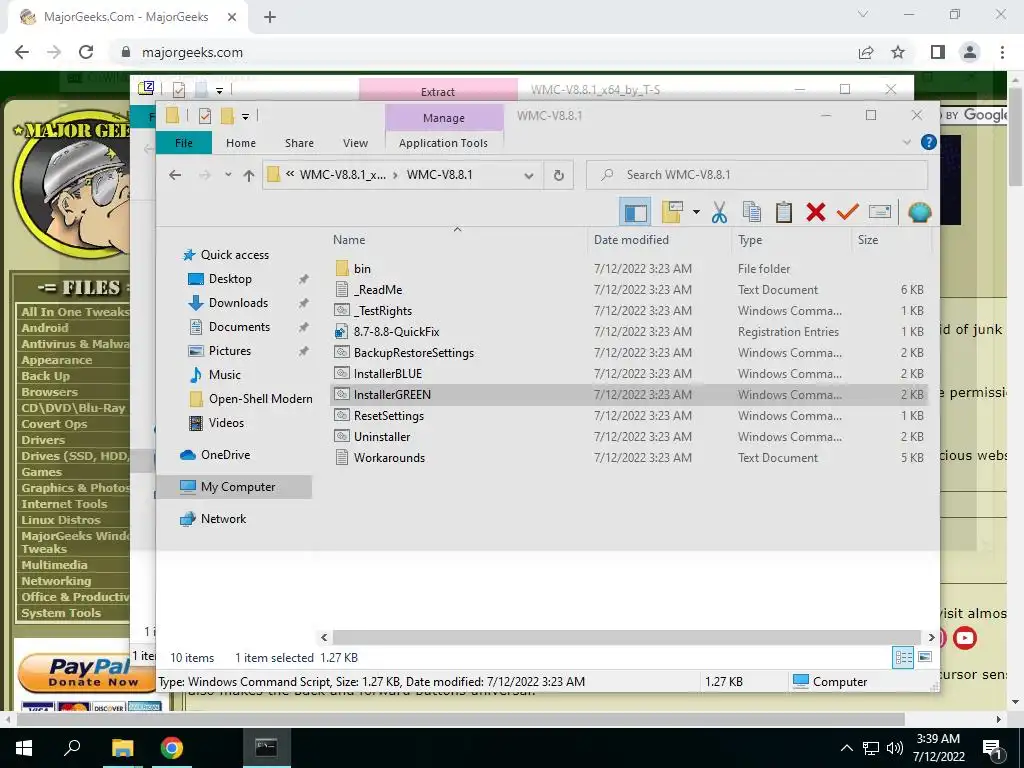Select the InstallerBLUE file
The width and height of the screenshot is (1024, 768).
point(387,374)
